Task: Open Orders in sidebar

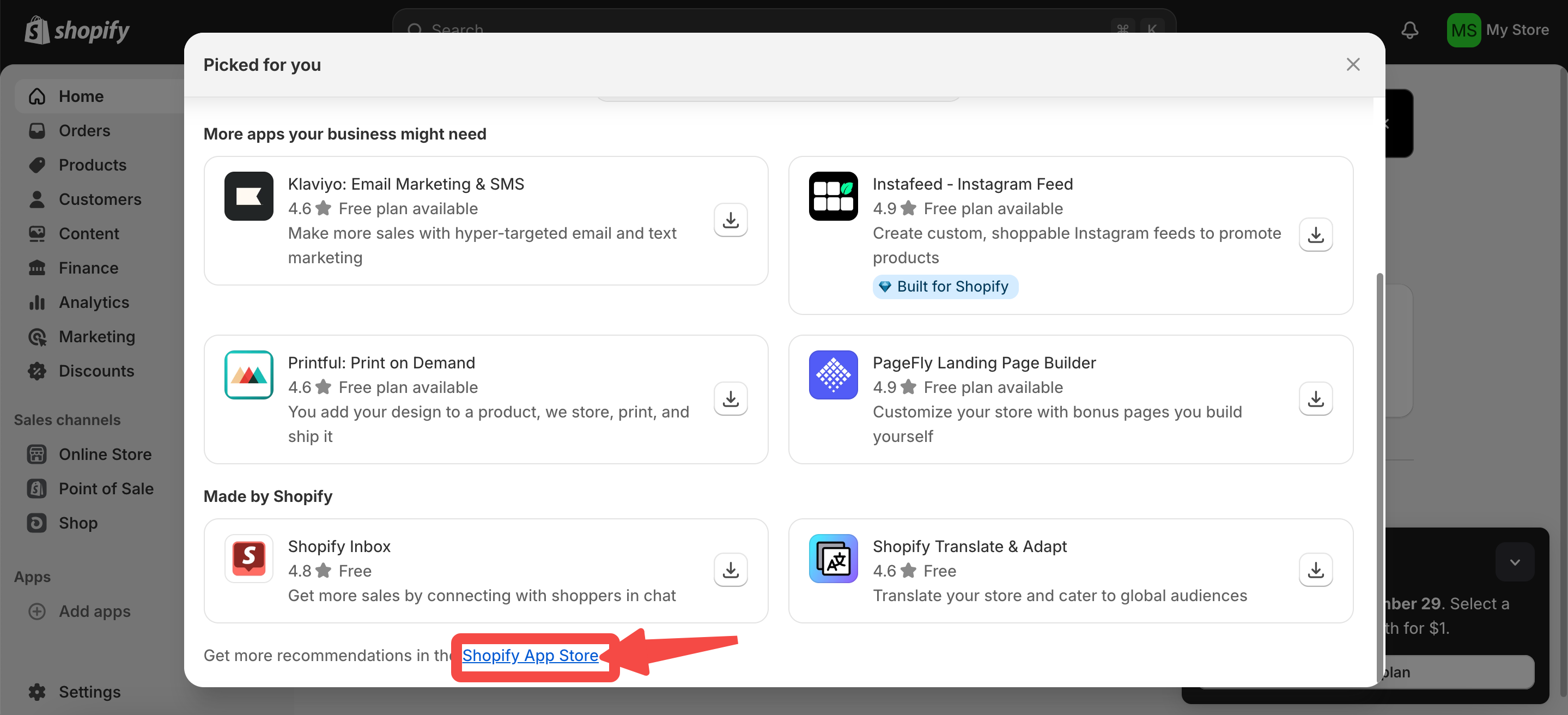Action: [84, 130]
